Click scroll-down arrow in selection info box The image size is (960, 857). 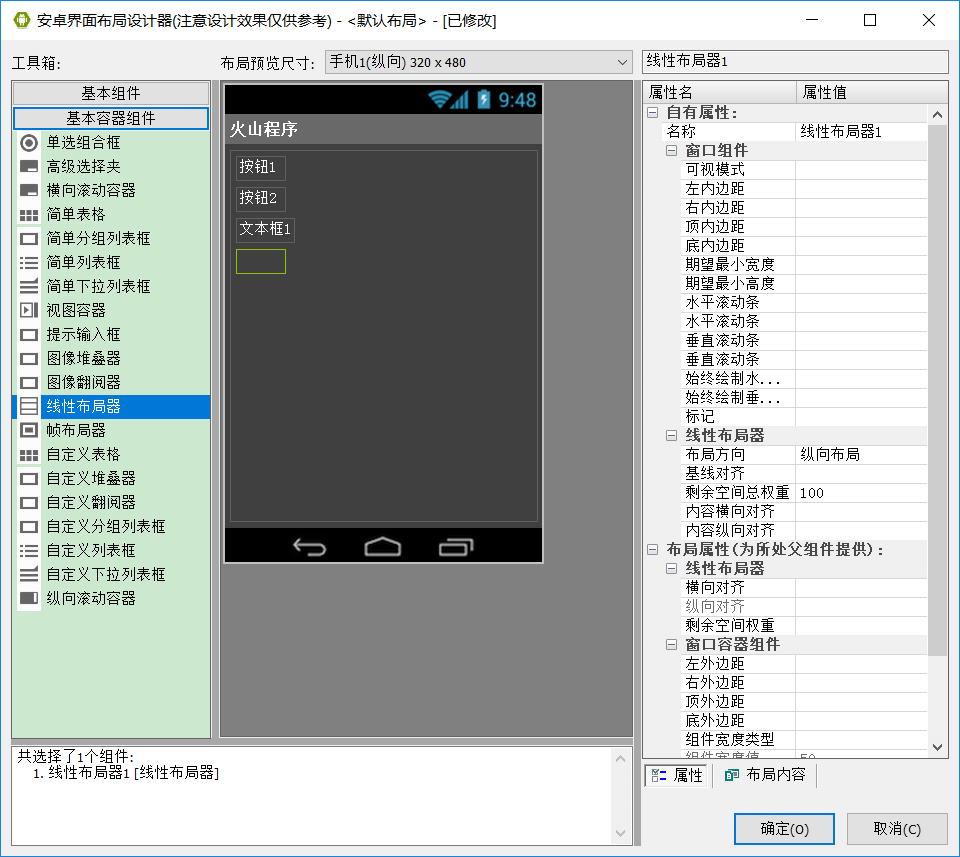click(620, 833)
